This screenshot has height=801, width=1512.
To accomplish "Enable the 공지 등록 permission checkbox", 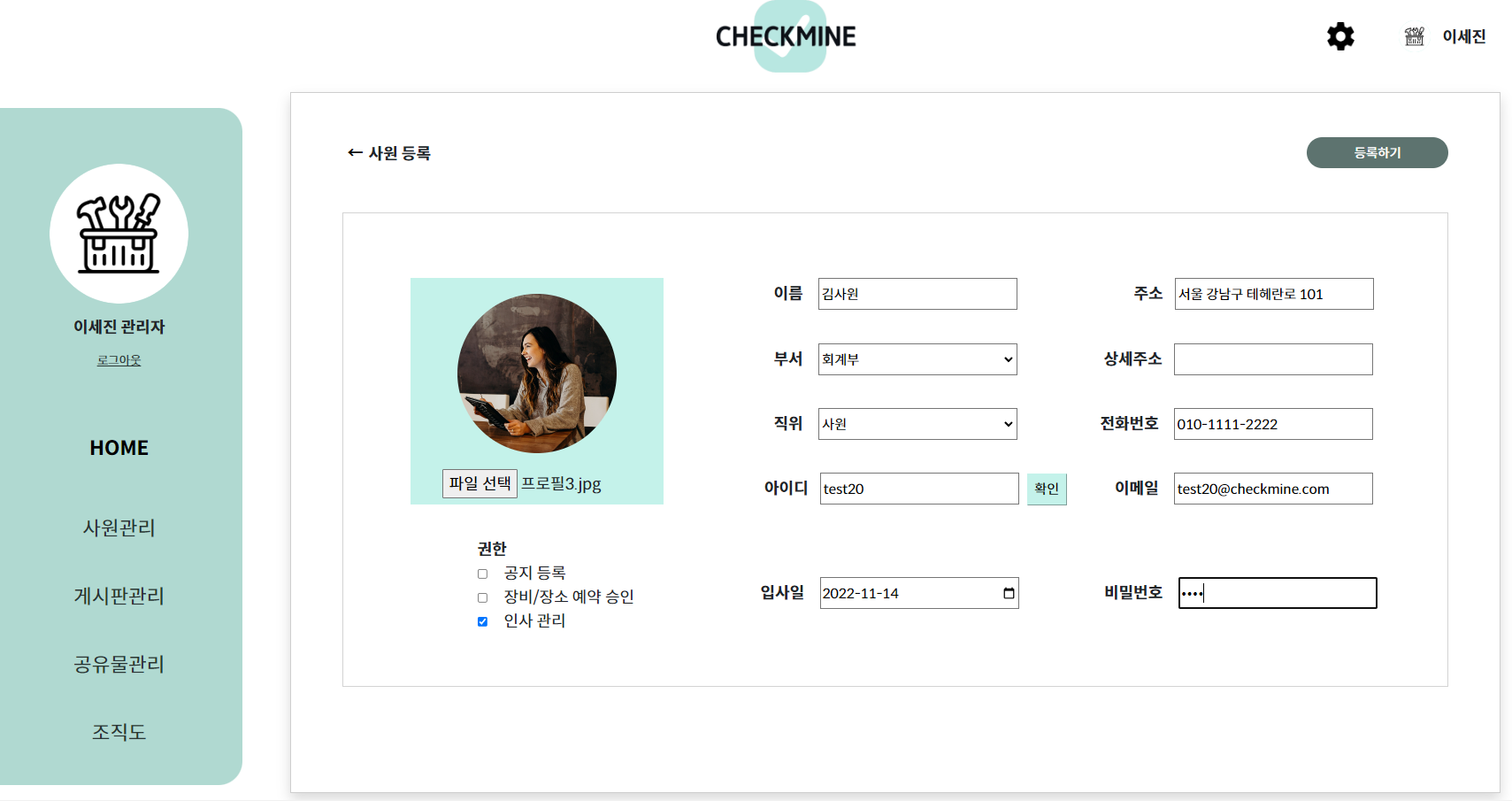I will 482,573.
